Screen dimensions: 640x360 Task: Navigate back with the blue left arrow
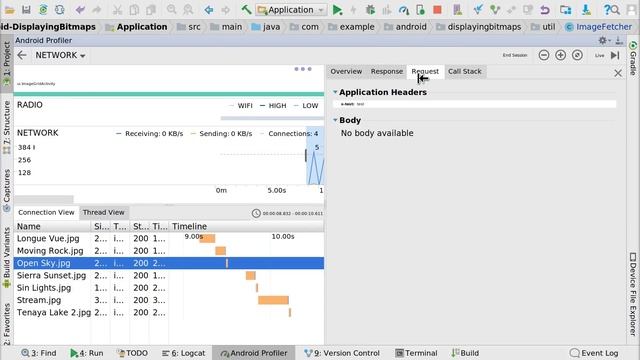(209, 9)
